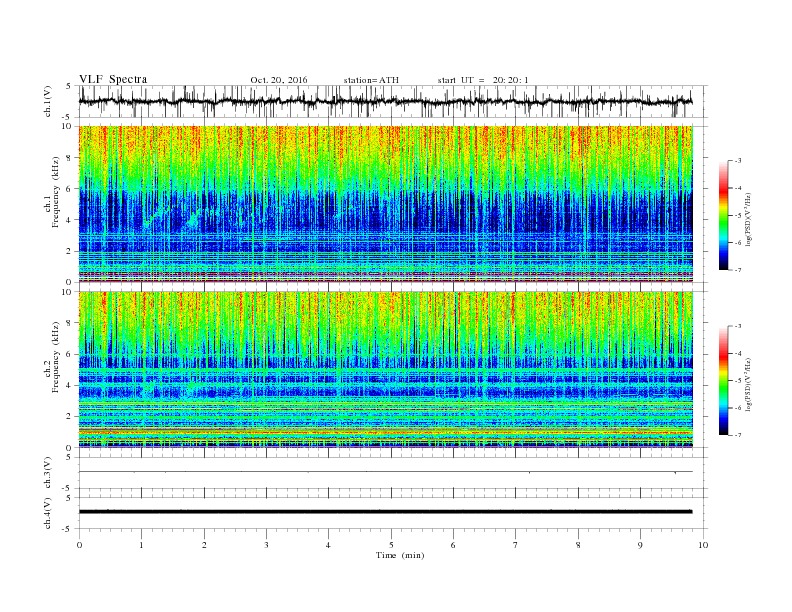Click the time axis tick label "4"
This screenshot has height=612, width=792.
click(x=328, y=545)
